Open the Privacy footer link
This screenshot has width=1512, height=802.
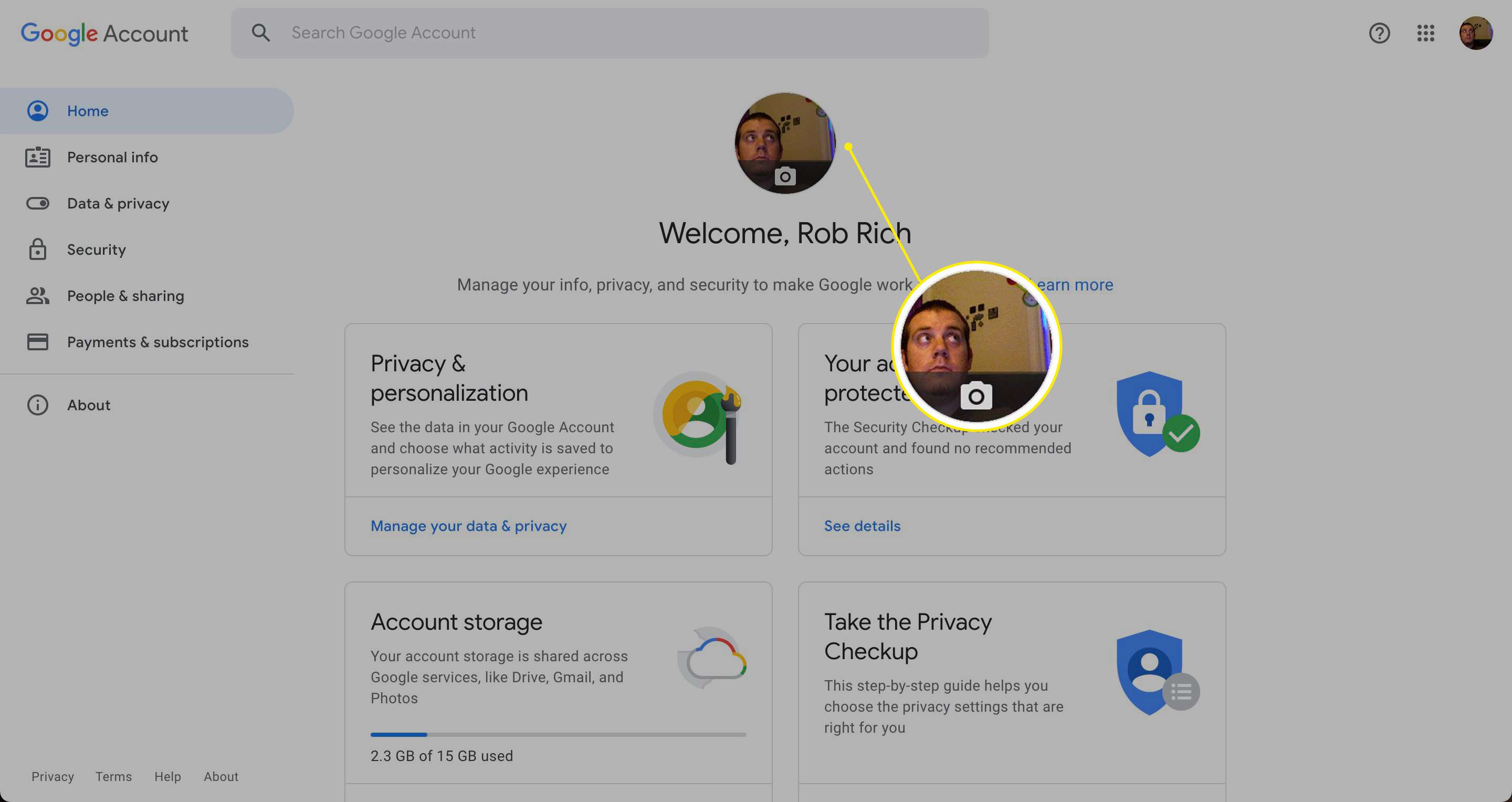tap(53, 777)
